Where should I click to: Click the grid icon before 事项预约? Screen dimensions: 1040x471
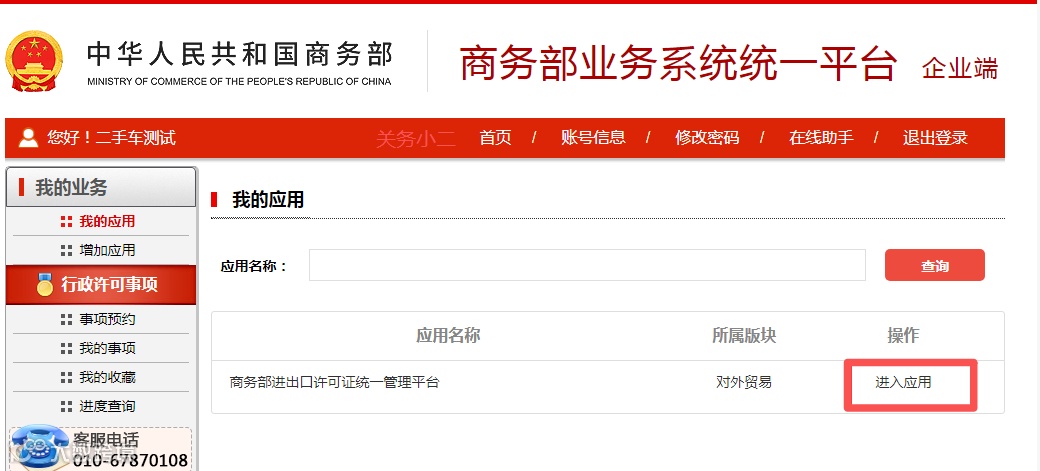point(66,320)
